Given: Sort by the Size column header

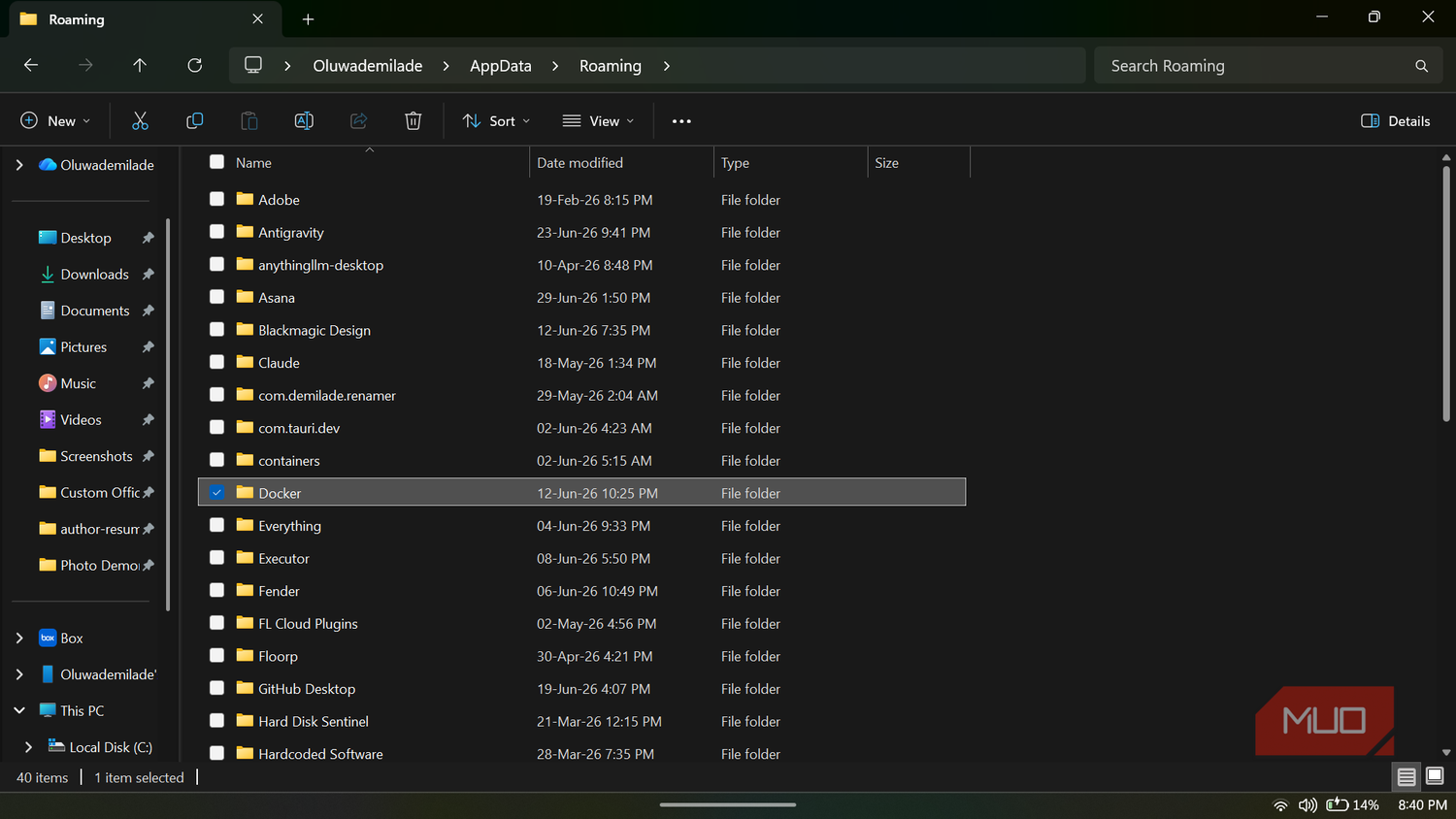Looking at the screenshot, I should [886, 163].
